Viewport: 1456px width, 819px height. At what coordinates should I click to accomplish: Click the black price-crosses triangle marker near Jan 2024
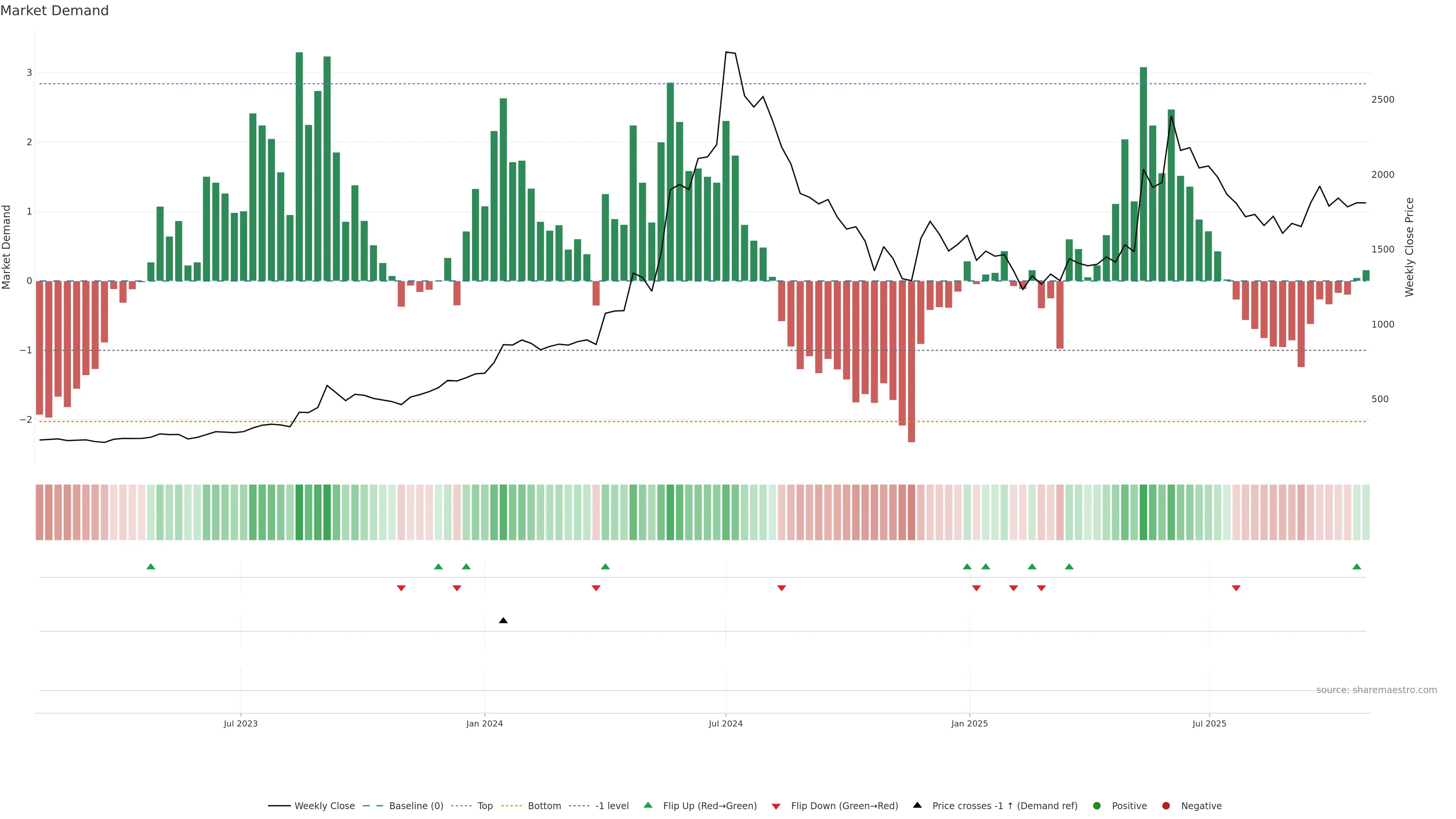coord(503,621)
